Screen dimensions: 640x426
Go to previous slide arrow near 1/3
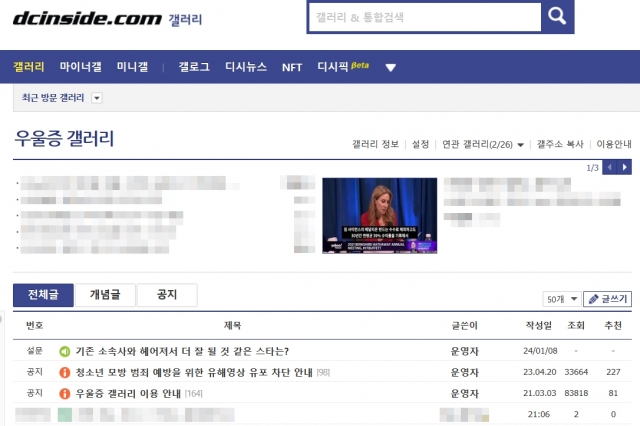609,167
